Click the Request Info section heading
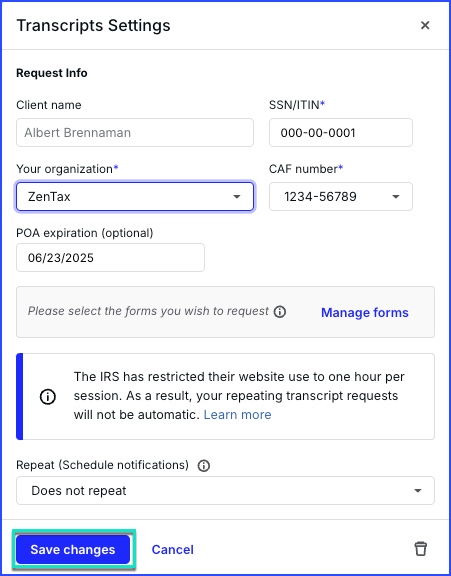 [52, 73]
